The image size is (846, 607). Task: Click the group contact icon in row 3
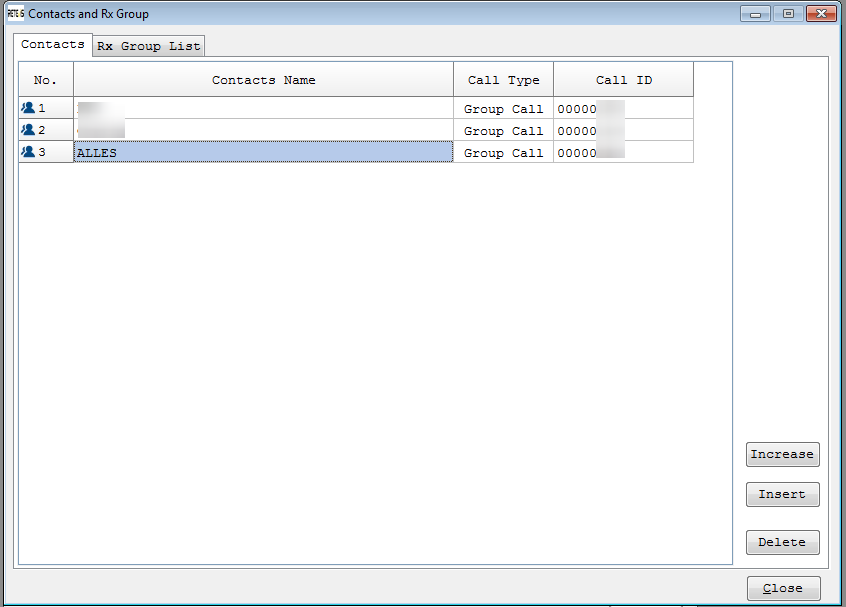click(x=28, y=152)
